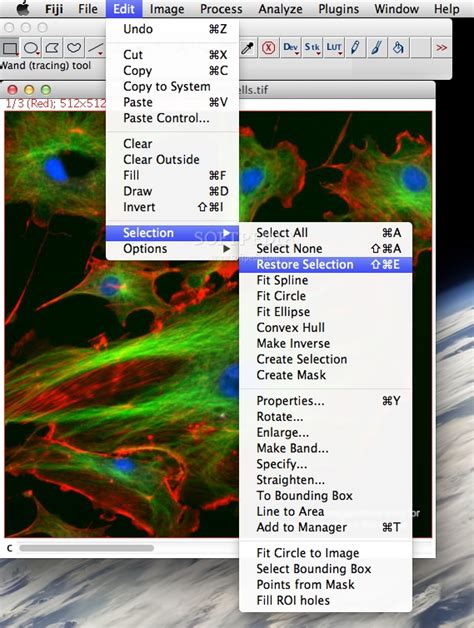Click Restore Selection
This screenshot has height=628, width=474.
pyautogui.click(x=326, y=264)
